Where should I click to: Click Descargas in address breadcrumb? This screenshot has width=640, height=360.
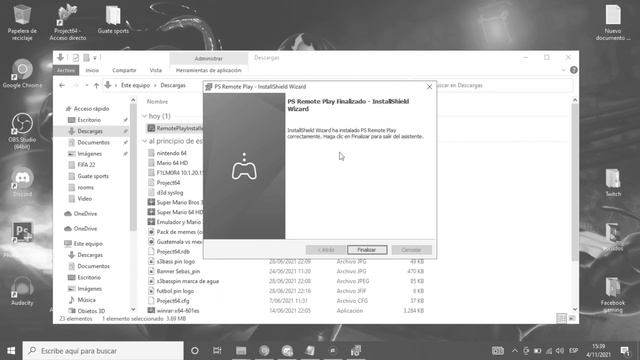tap(173, 85)
